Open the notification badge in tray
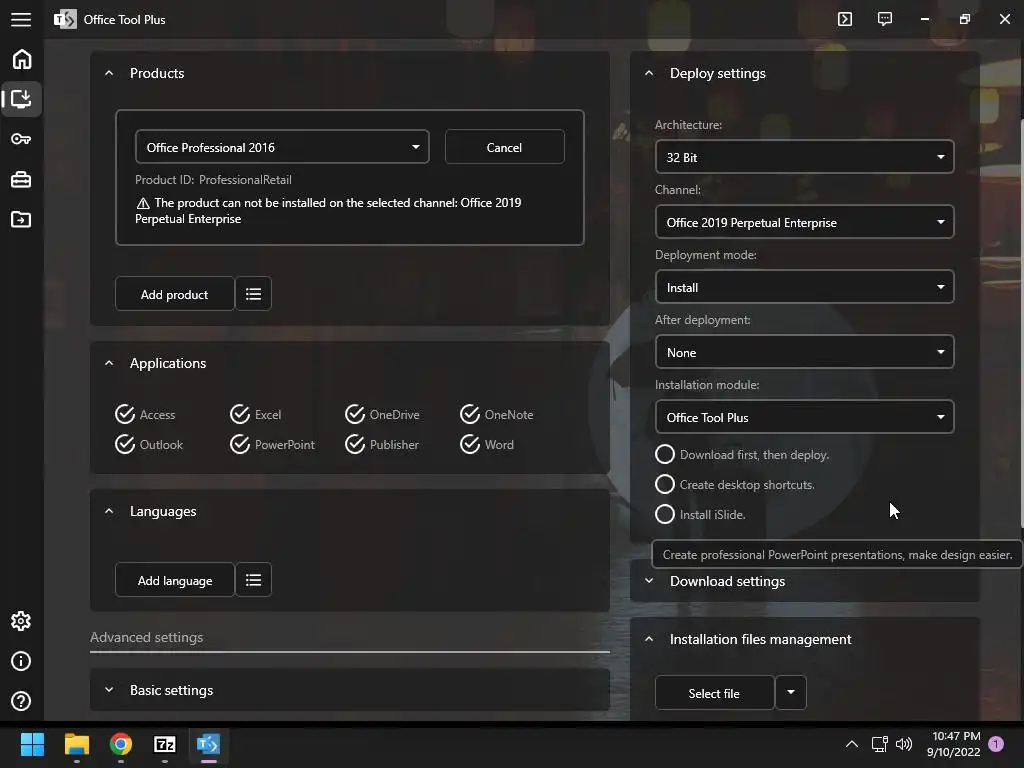Viewport: 1024px width, 768px height. 996,744
